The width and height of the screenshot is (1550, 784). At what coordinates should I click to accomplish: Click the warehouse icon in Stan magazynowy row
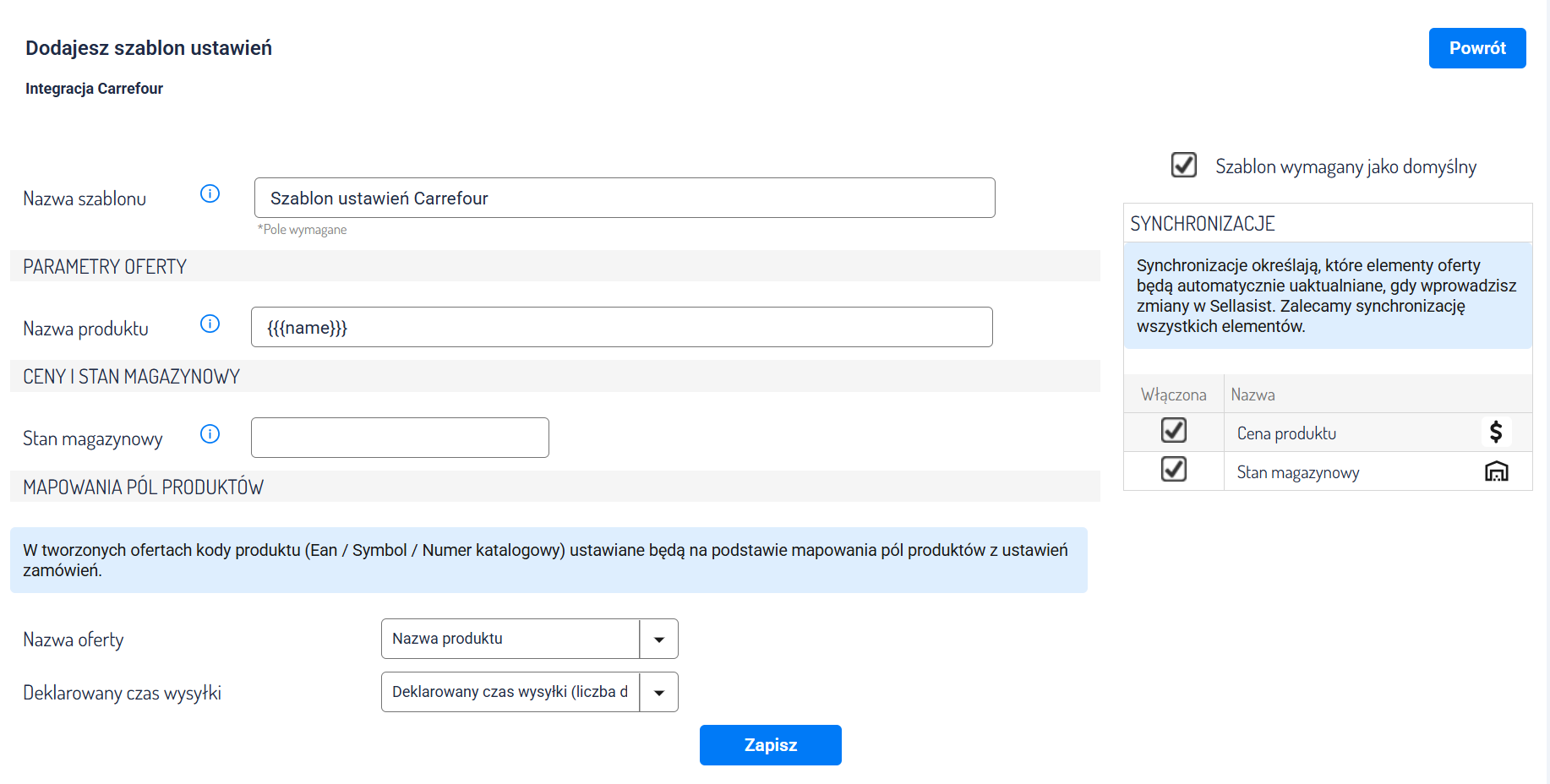[1496, 471]
